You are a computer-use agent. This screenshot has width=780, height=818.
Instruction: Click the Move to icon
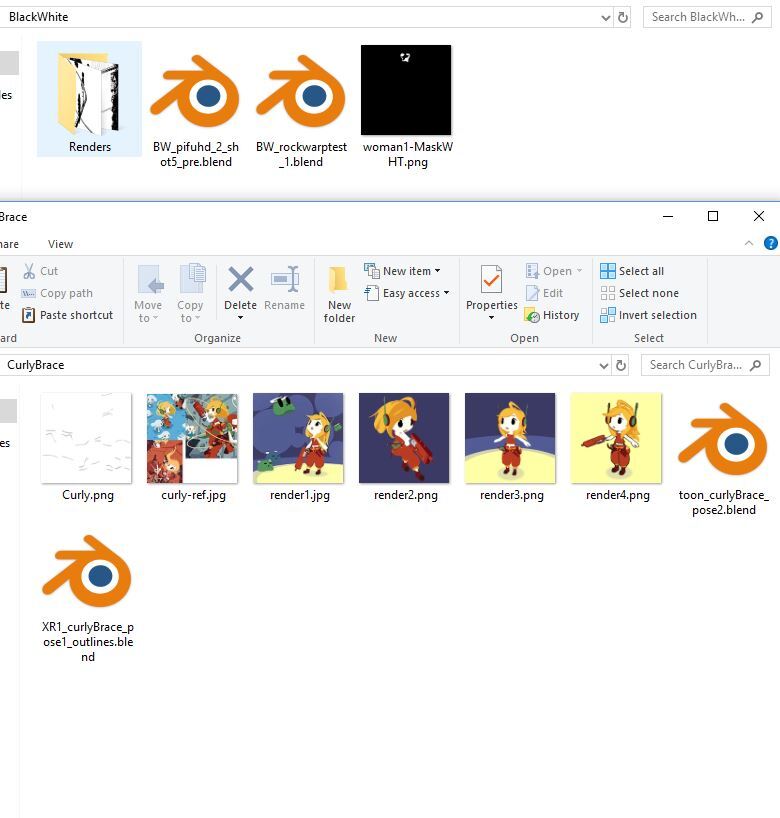[151, 279]
